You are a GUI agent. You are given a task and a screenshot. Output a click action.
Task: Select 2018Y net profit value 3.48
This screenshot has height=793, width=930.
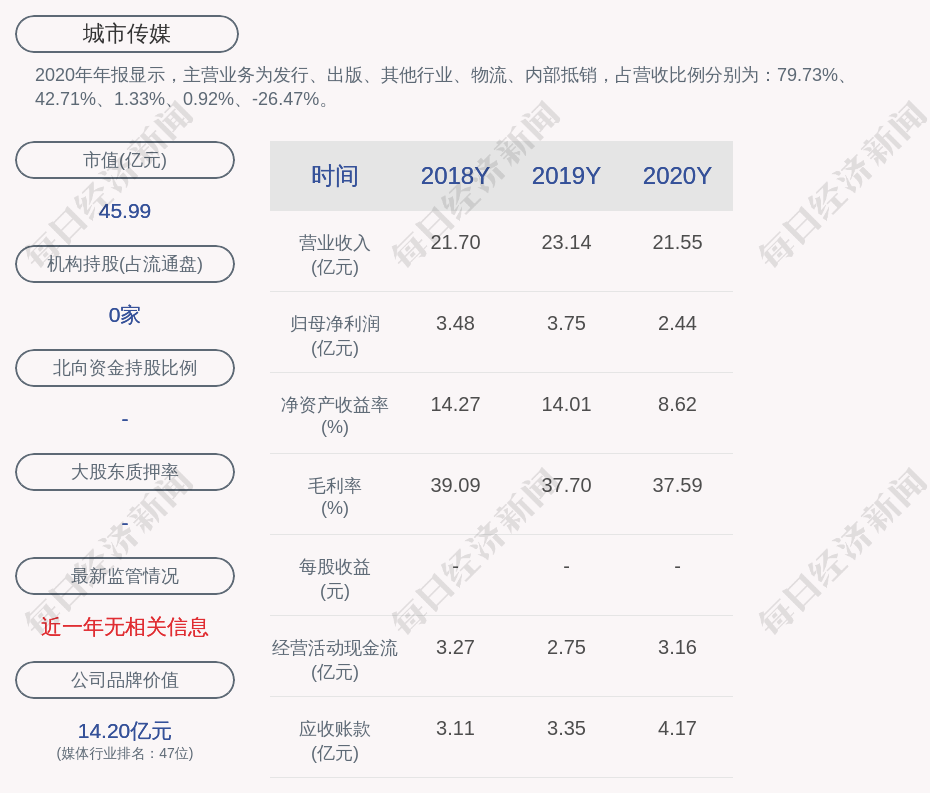pos(455,323)
